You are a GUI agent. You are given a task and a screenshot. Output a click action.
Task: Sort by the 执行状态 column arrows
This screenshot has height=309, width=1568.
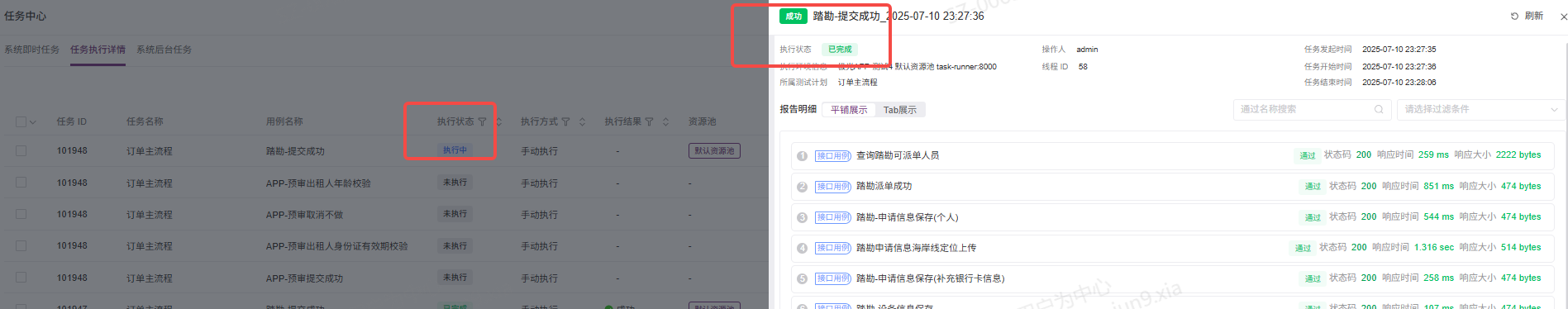pos(498,121)
